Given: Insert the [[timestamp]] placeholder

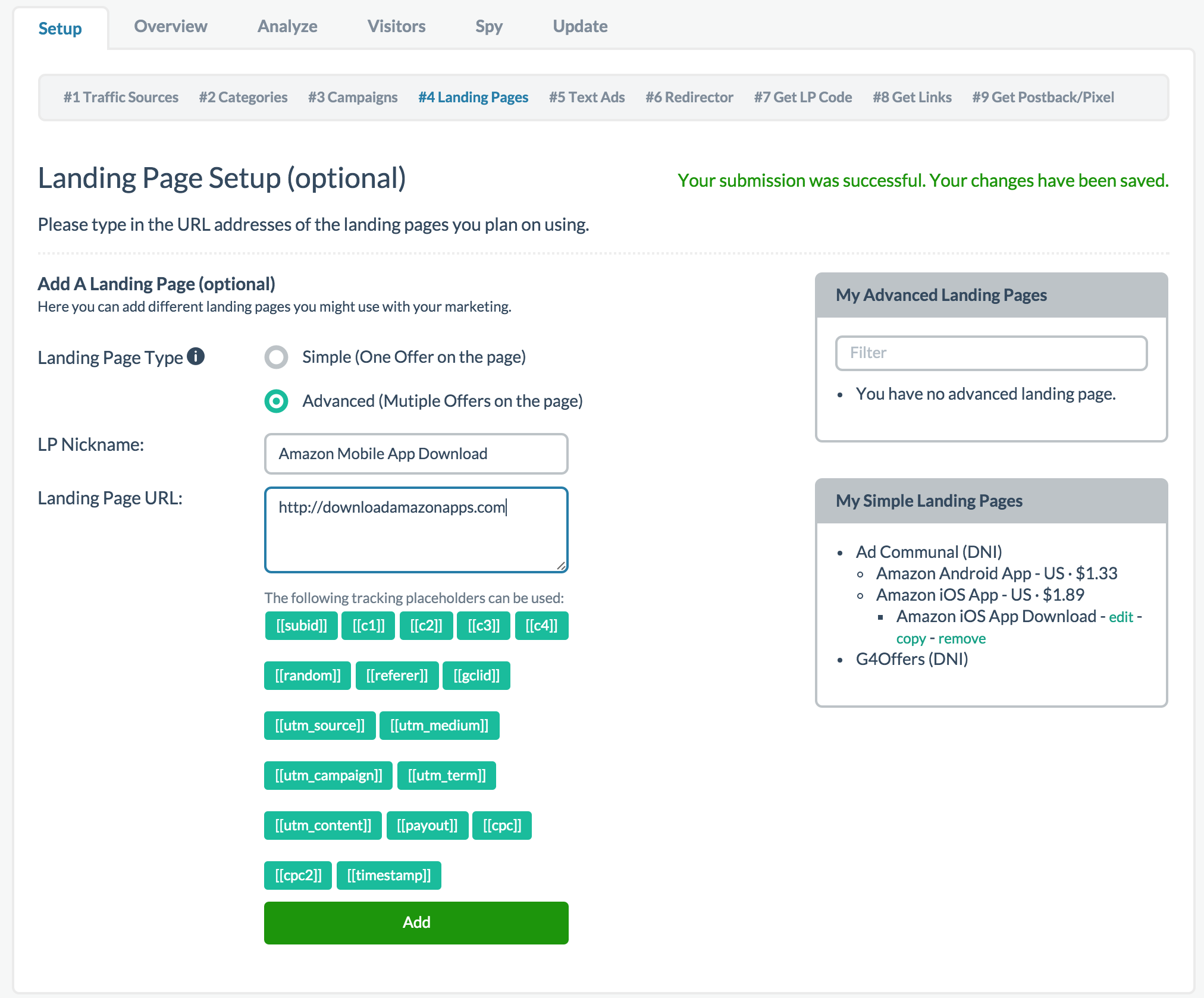Looking at the screenshot, I should click(389, 875).
